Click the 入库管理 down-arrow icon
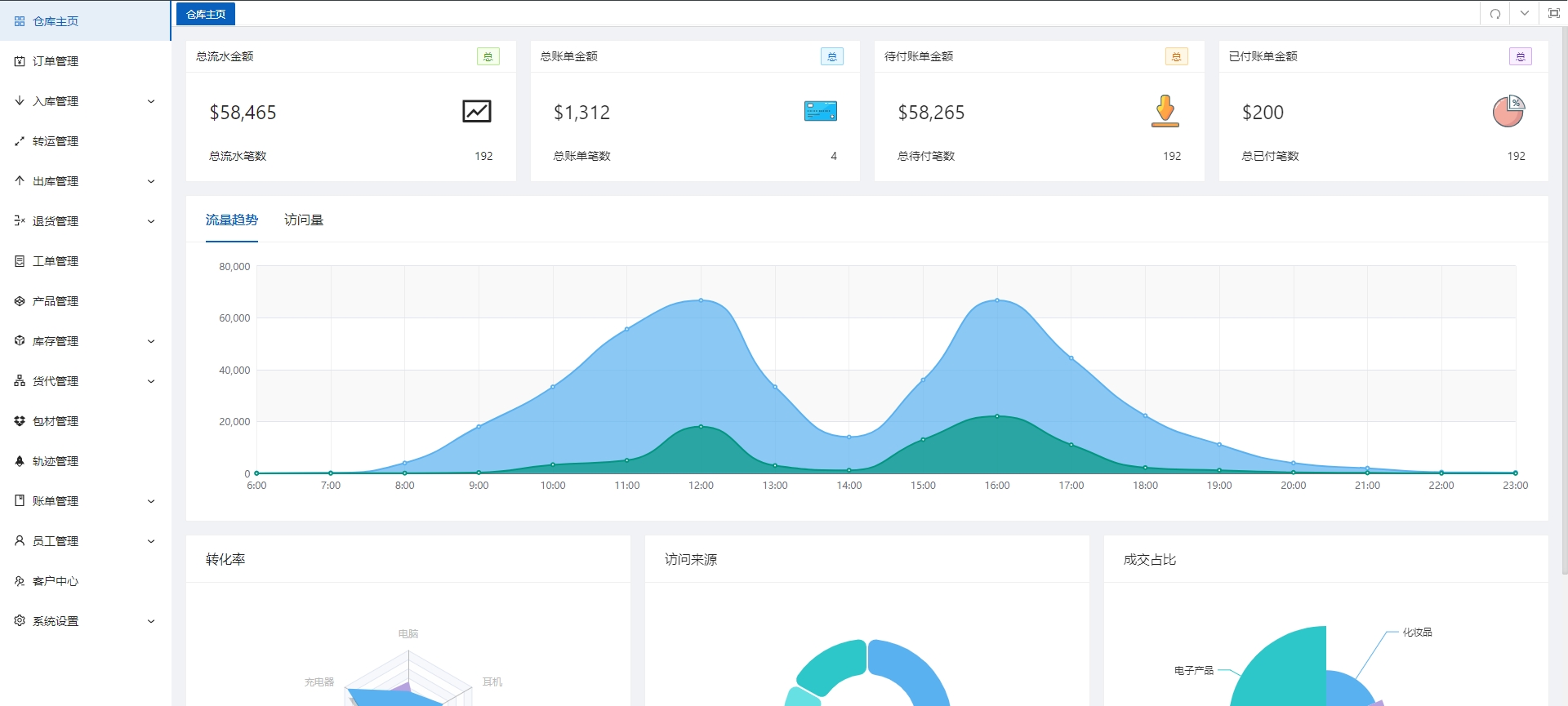This screenshot has width=1568, height=706. coord(20,101)
